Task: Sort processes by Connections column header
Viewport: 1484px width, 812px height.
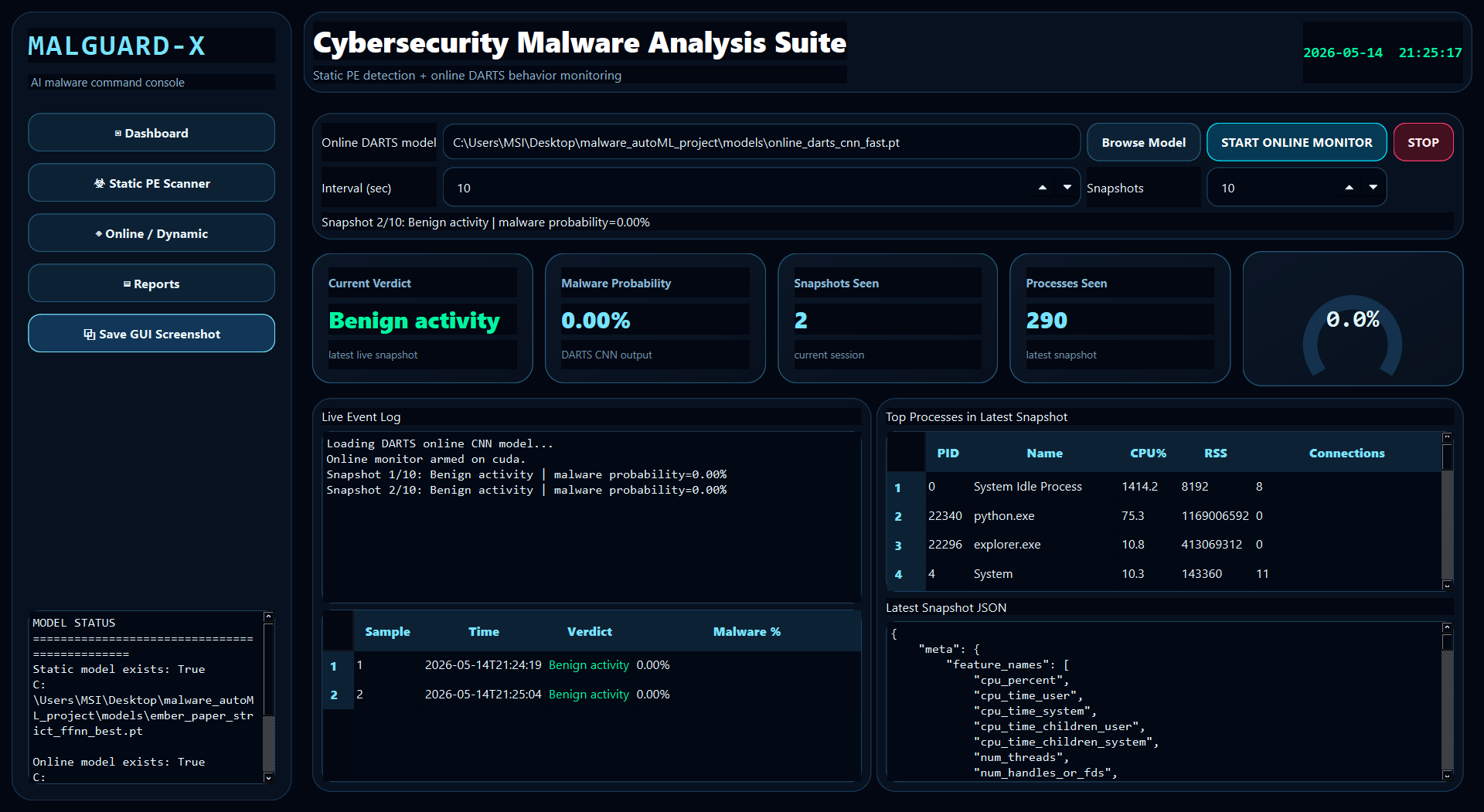Action: [1346, 454]
